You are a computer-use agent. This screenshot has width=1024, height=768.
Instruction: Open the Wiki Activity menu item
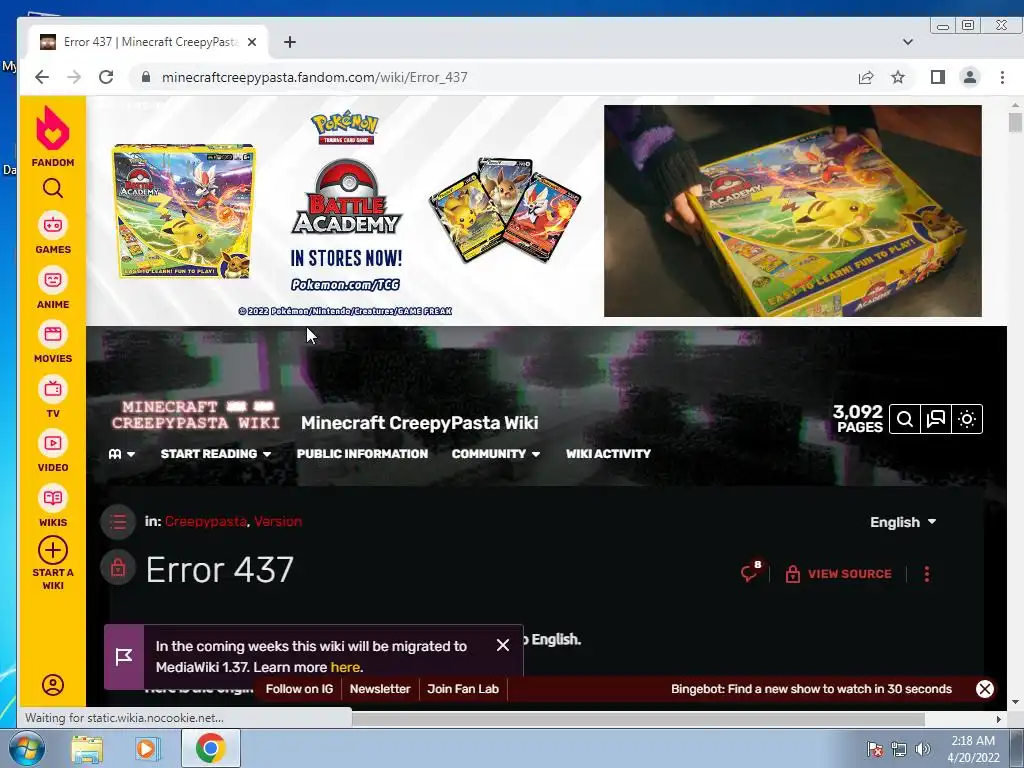click(x=608, y=454)
